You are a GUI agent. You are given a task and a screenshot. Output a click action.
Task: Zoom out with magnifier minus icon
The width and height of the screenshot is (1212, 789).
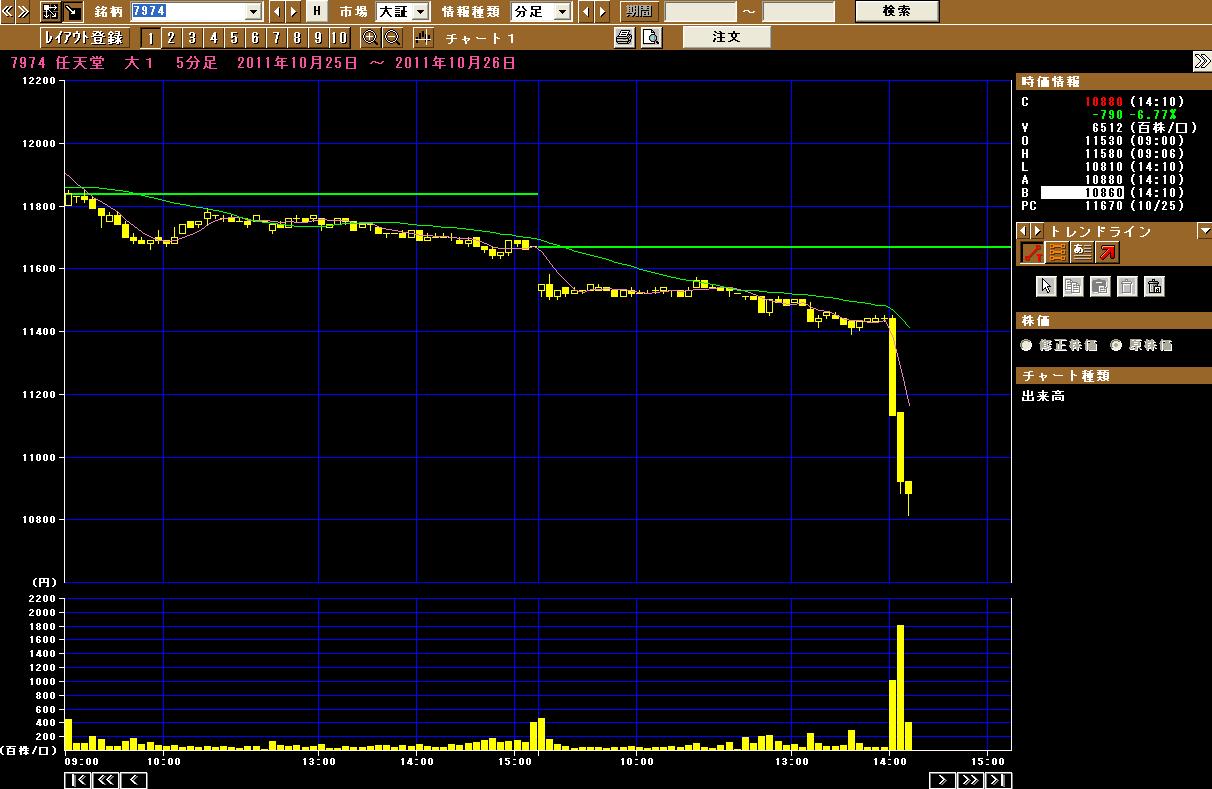(392, 38)
